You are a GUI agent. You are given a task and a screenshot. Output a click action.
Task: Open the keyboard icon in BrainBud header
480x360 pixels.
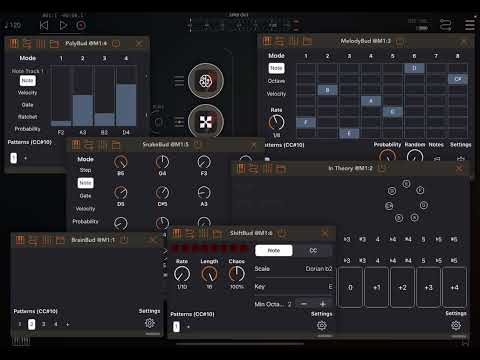coord(20,240)
